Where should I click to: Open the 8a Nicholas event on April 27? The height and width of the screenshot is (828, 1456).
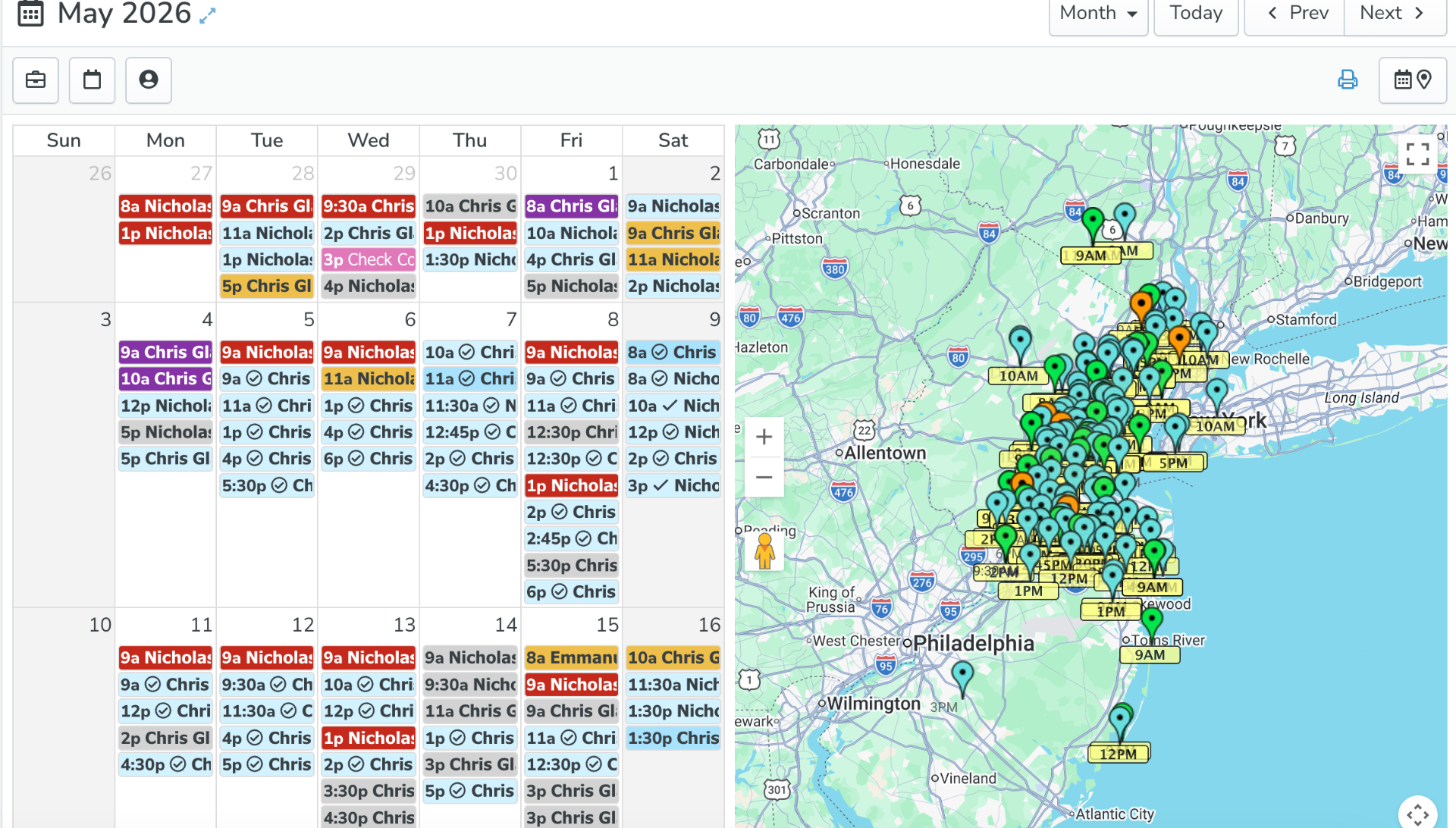tap(165, 206)
